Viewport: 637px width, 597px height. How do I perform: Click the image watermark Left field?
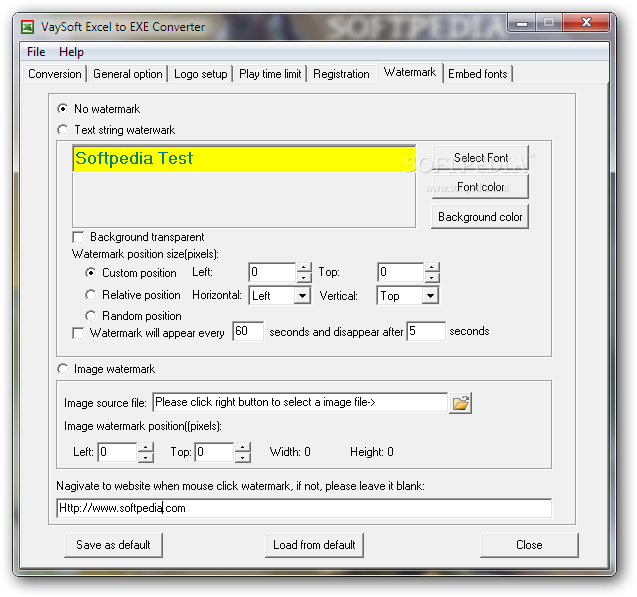(x=117, y=452)
